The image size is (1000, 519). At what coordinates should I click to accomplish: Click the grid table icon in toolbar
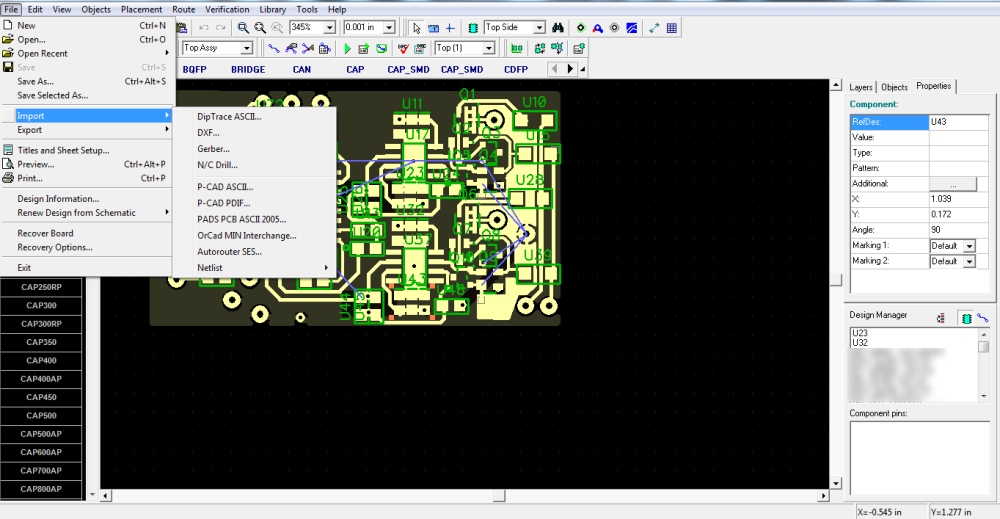pyautogui.click(x=671, y=28)
